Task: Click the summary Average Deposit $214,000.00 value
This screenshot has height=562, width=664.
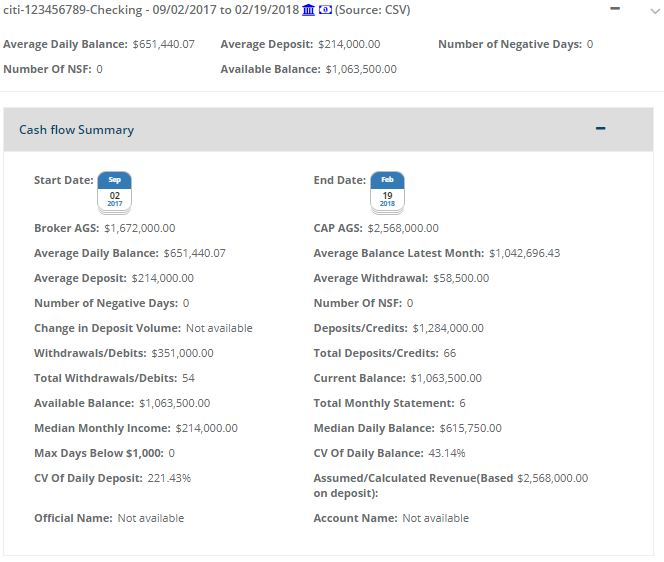Action: [163, 278]
